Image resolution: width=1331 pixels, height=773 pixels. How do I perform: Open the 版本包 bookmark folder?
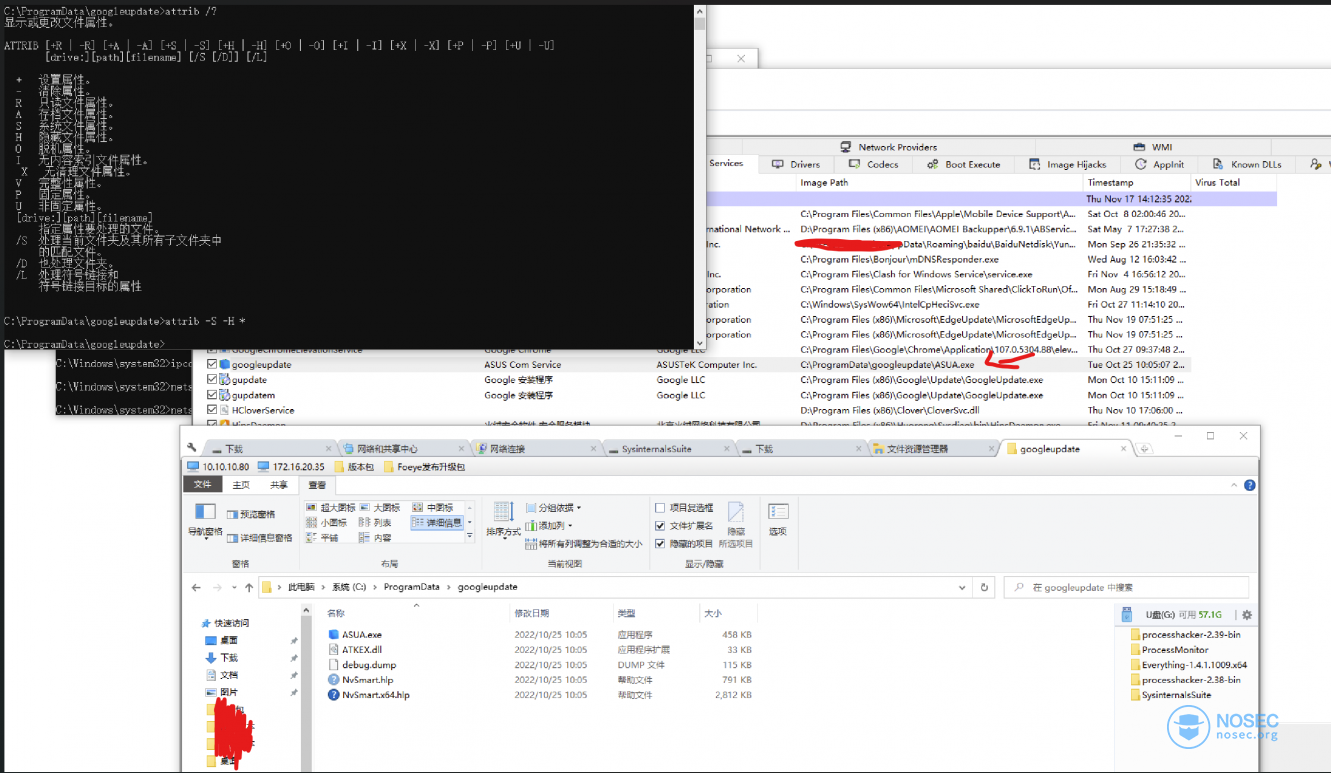tap(355, 467)
